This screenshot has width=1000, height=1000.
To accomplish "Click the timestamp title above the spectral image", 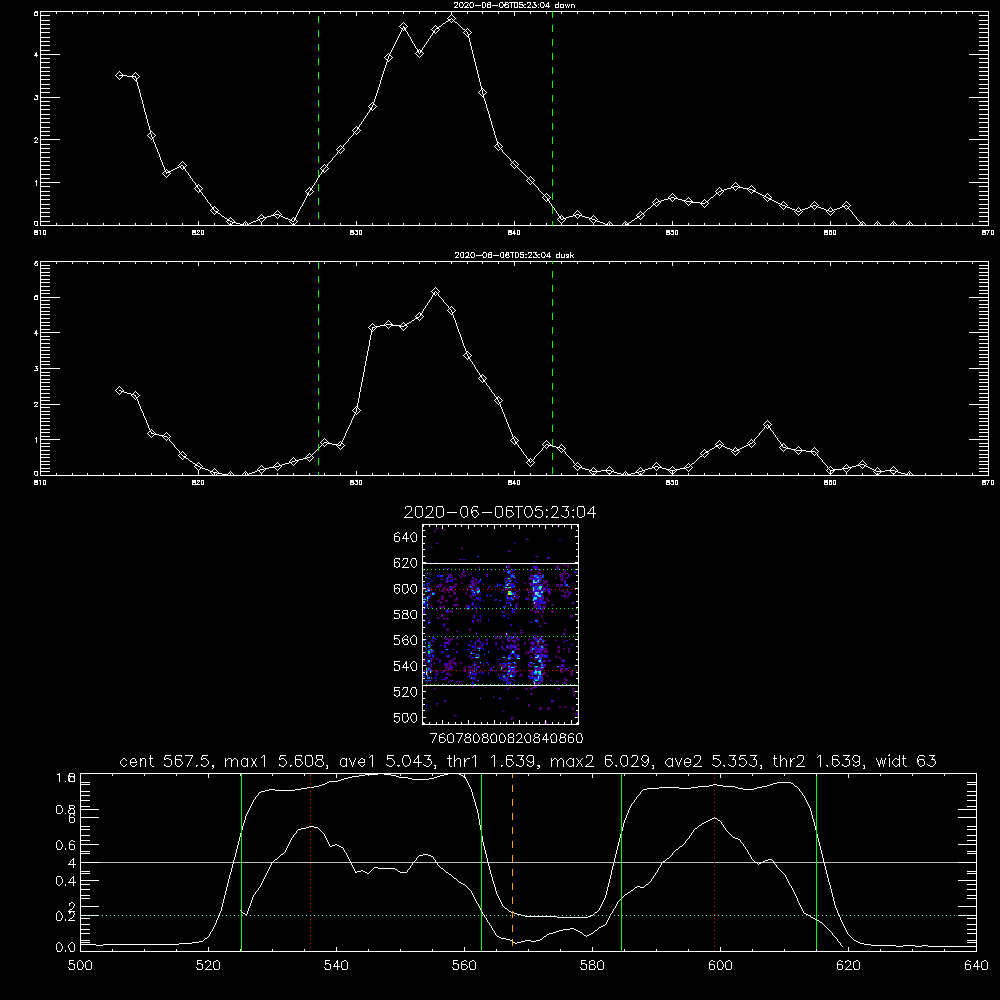I will click(500, 512).
